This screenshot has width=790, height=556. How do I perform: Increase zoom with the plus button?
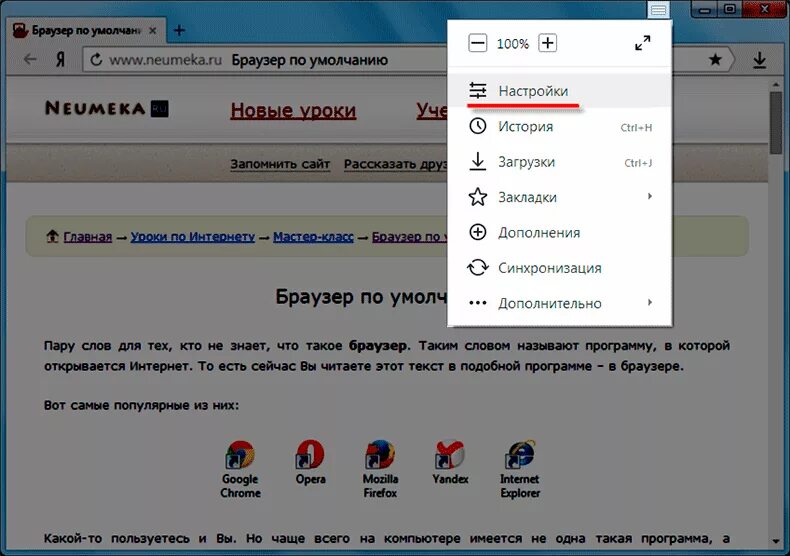[548, 43]
